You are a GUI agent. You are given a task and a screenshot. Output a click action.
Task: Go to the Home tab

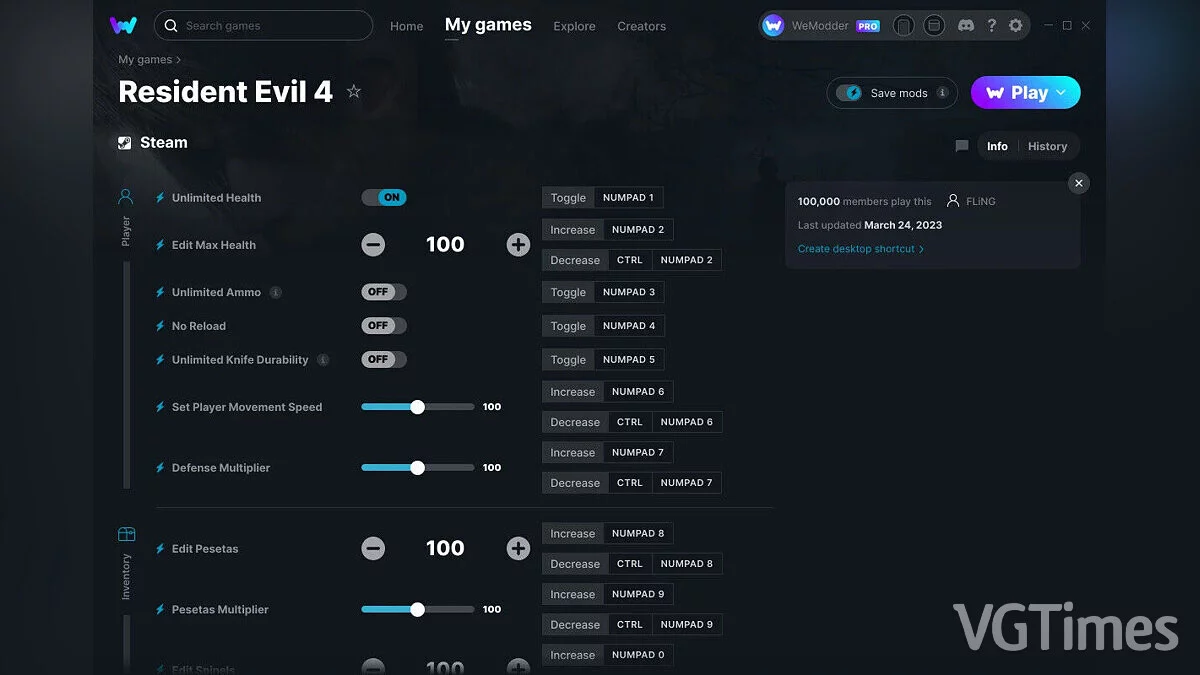pos(407,26)
